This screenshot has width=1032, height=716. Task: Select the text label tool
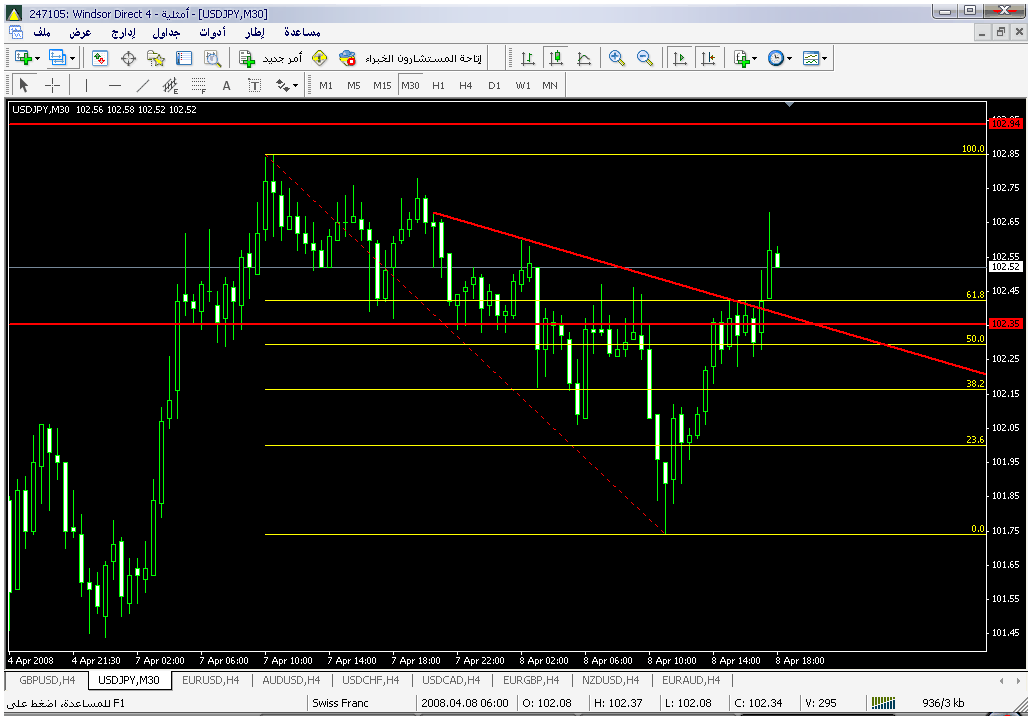[227, 85]
